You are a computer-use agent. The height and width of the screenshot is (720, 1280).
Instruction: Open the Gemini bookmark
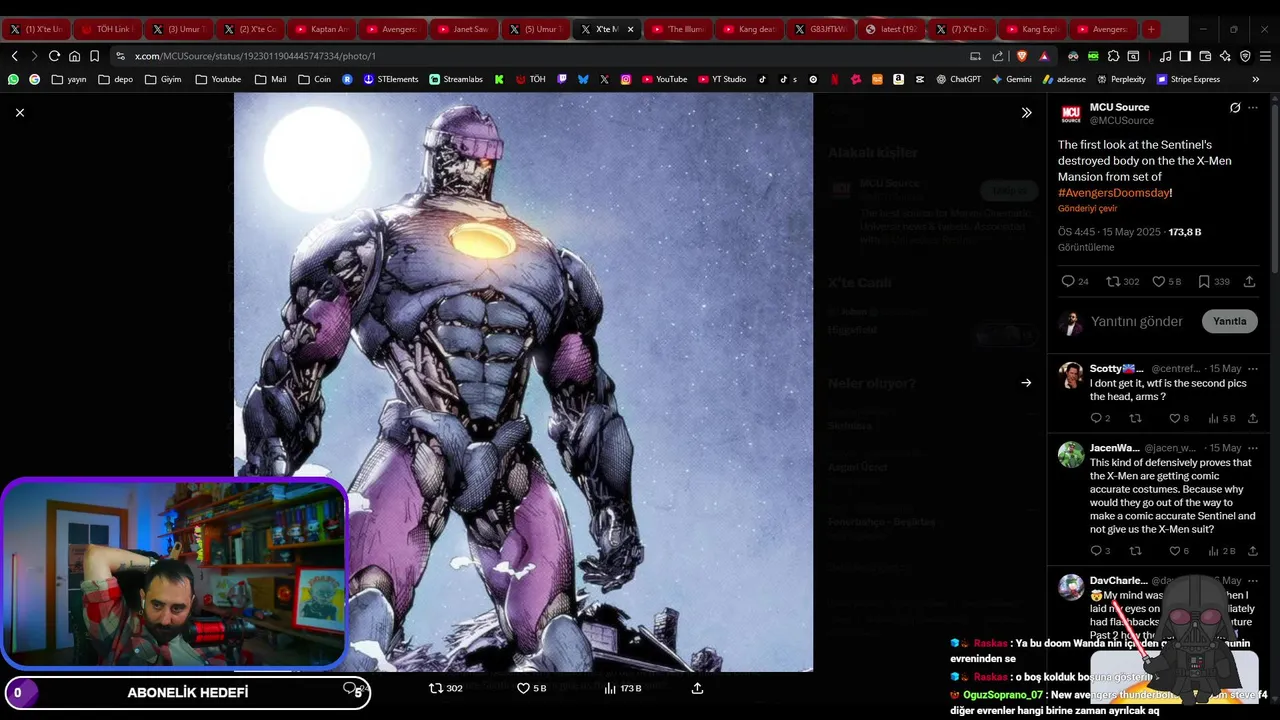point(1012,79)
